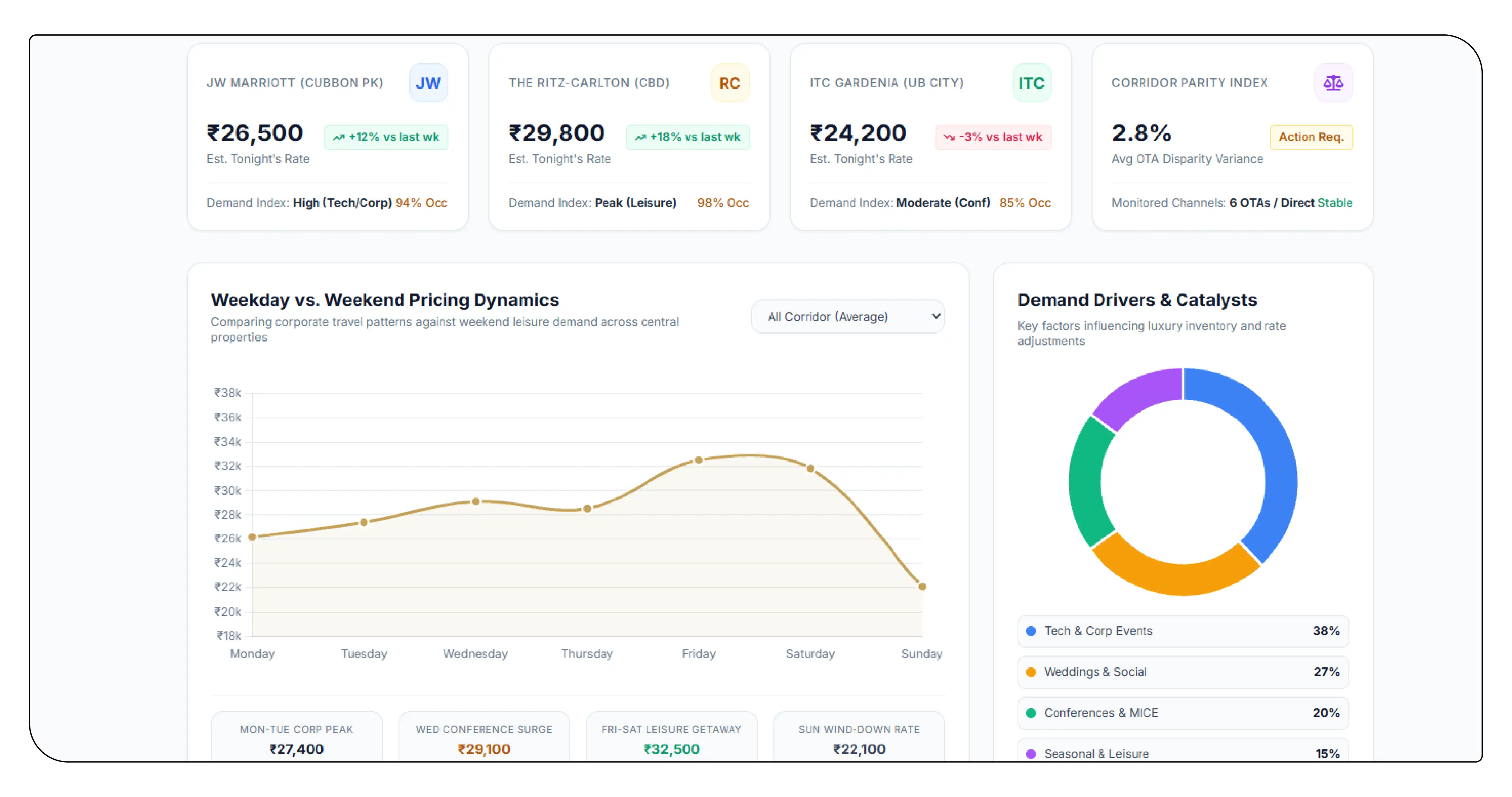Image resolution: width=1512 pixels, height=797 pixels.
Task: Click the Fri-Sat Leisure Getaway stat card
Action: 671,738
